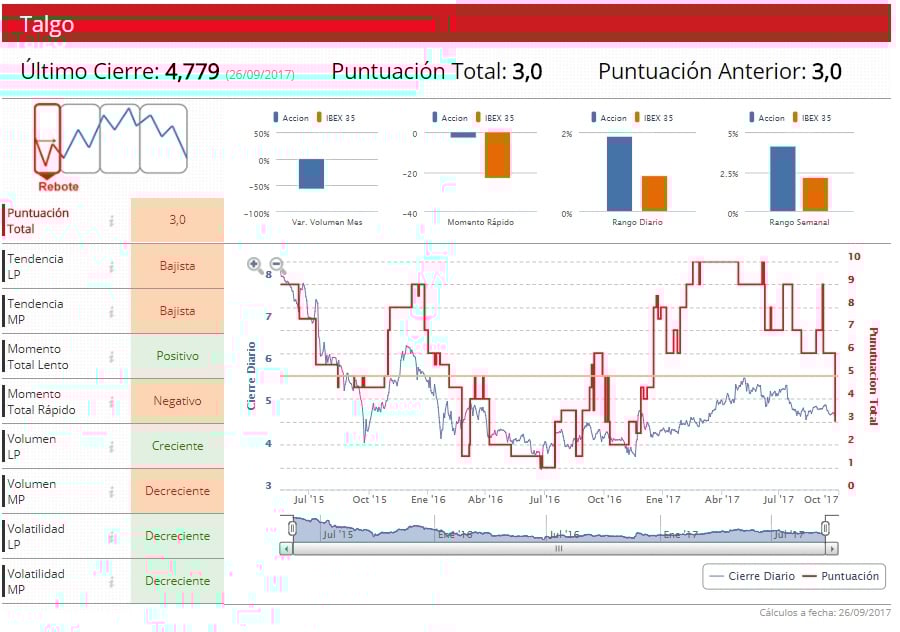Toggle IBEX 35 legend in Momento Rápido chart

tap(495, 118)
